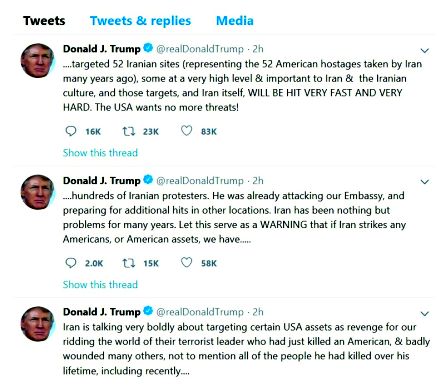440x391 pixels.
Task: Click verified badge on the first tweet
Action: [148, 48]
